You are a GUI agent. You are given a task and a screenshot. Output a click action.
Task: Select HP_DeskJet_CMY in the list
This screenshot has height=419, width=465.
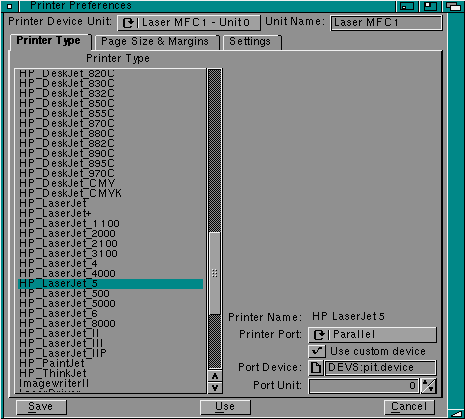[x=110, y=183]
